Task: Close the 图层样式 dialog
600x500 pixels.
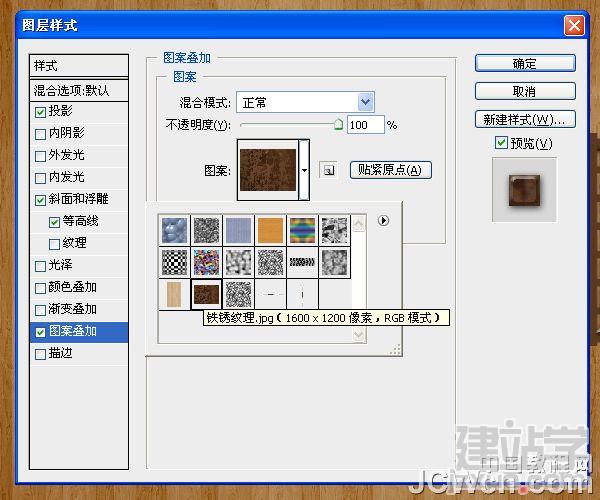Action: tap(574, 26)
